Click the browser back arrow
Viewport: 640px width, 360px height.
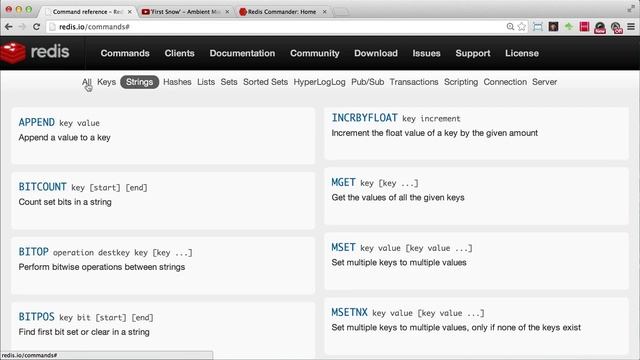click(x=9, y=27)
